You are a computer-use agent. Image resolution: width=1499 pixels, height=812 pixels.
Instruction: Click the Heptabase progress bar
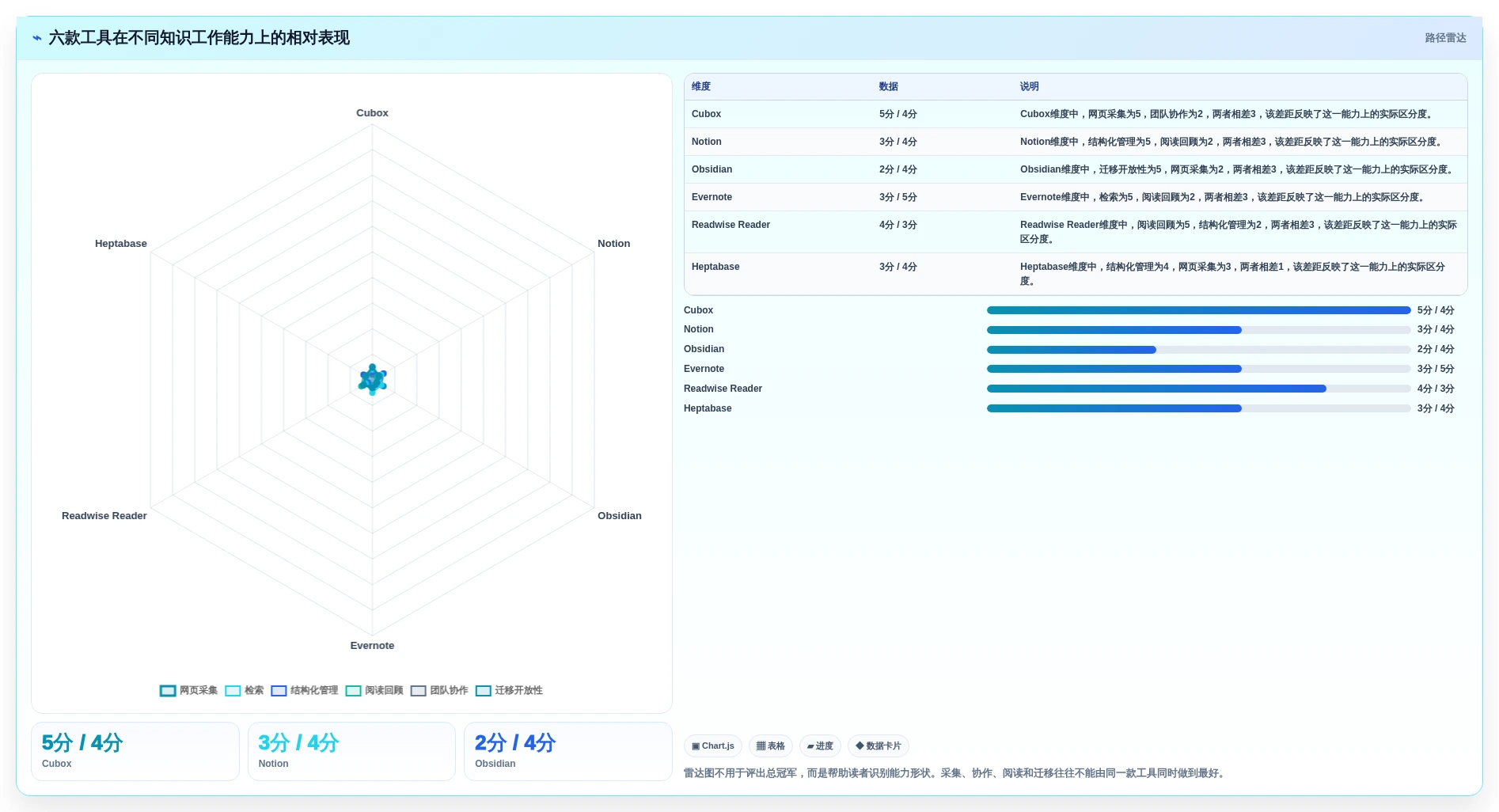pos(1198,408)
